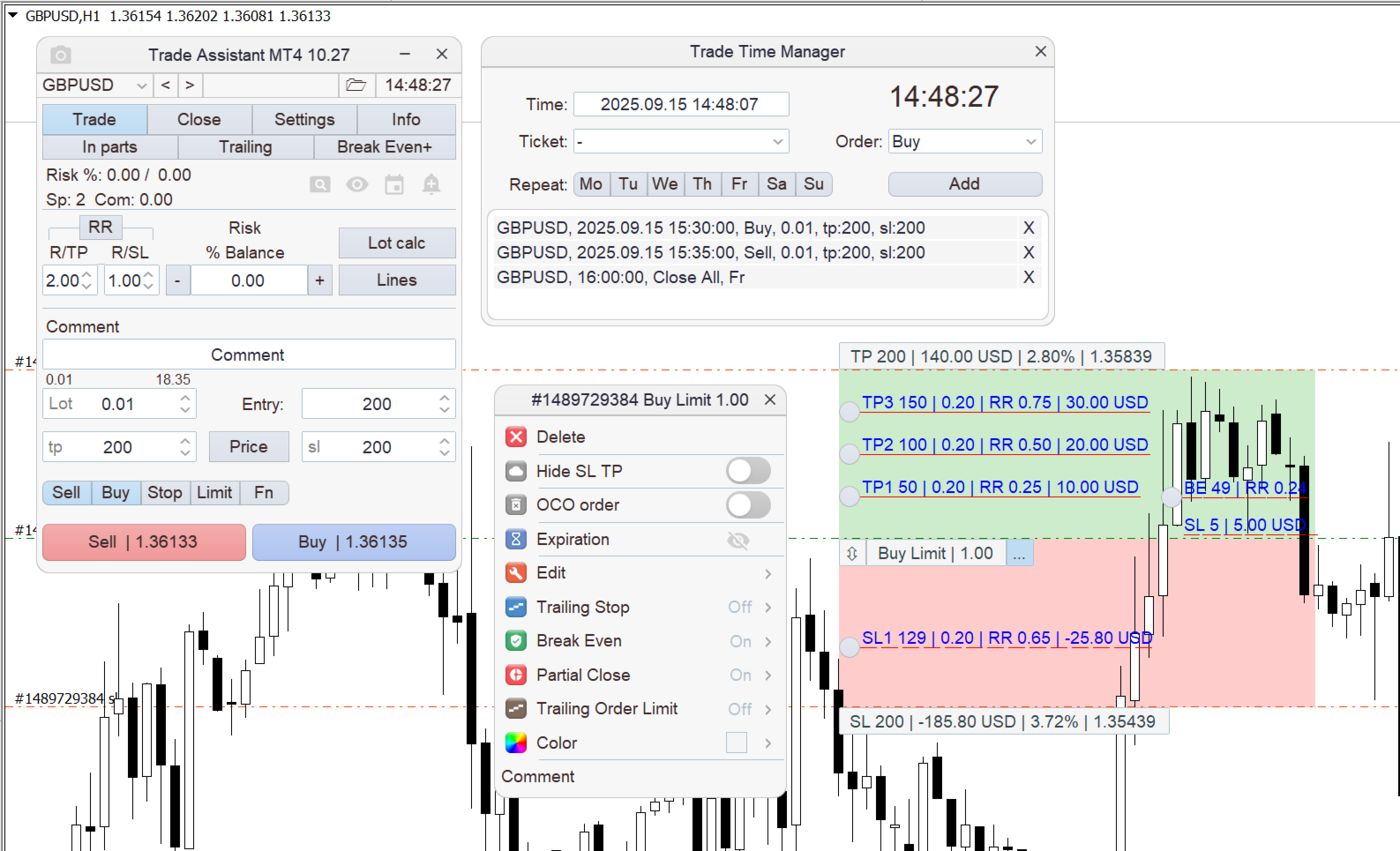Click the crossed-out eye beside Expiration
Viewport: 1400px width, 851px height.
(738, 540)
